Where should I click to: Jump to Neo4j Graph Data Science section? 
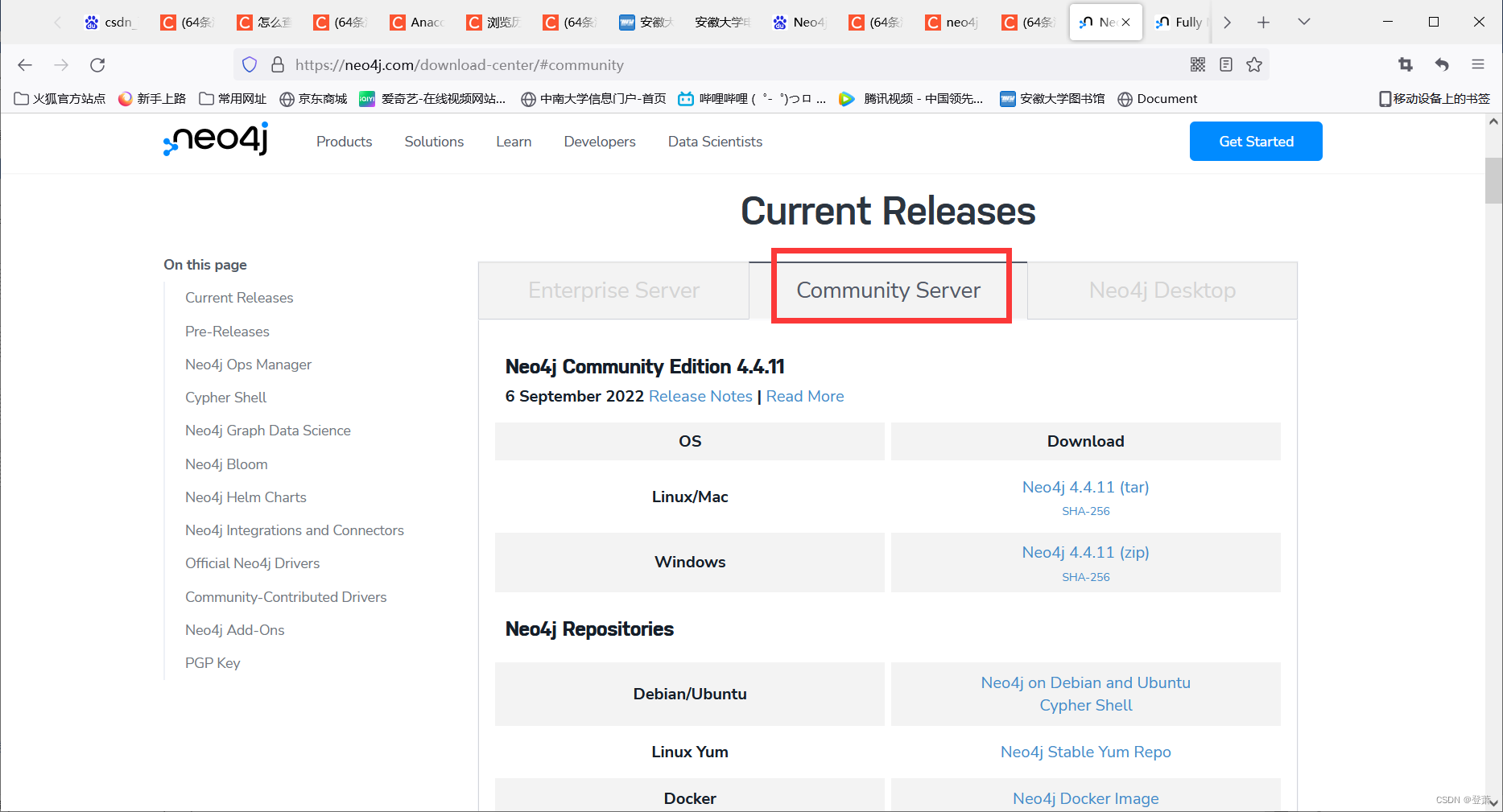[x=268, y=431]
